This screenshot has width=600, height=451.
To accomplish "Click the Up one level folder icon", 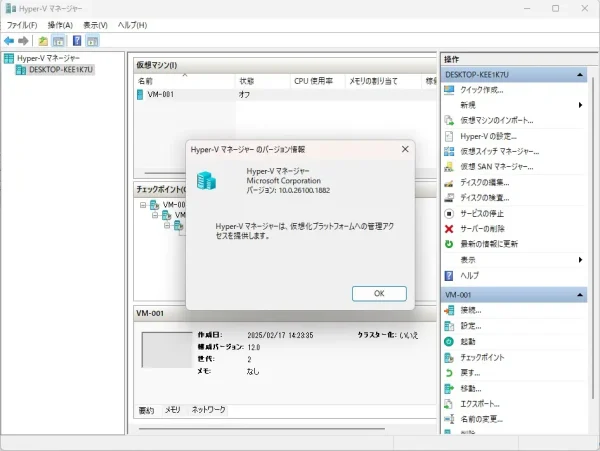I will (x=43, y=41).
